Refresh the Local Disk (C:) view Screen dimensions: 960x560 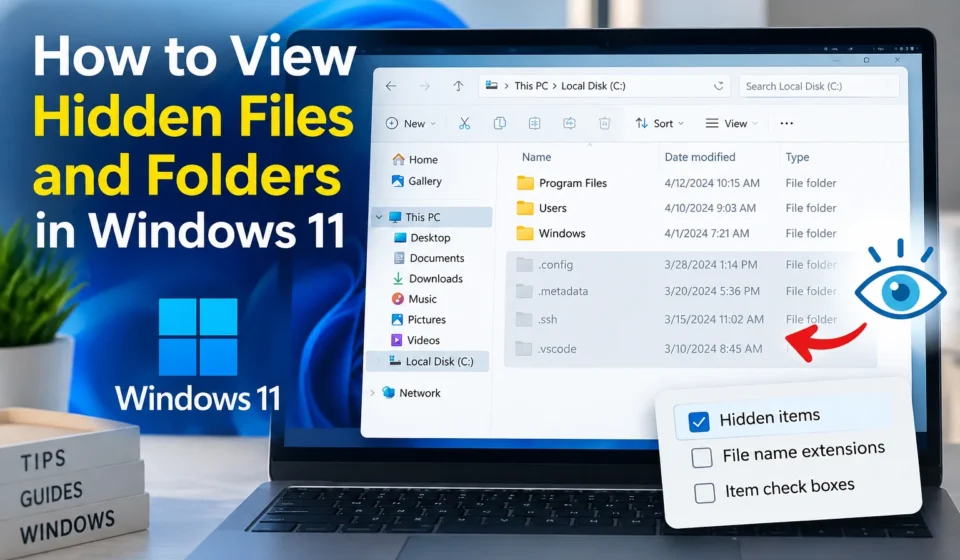[719, 86]
